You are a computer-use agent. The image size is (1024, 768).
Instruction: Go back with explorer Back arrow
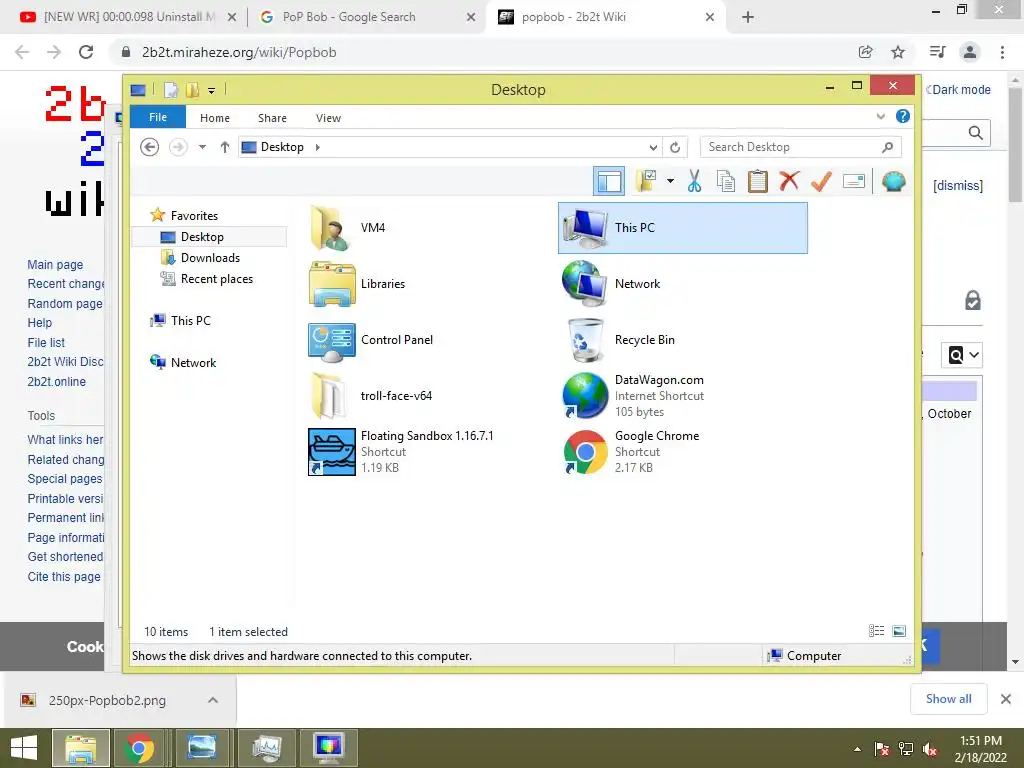click(150, 147)
